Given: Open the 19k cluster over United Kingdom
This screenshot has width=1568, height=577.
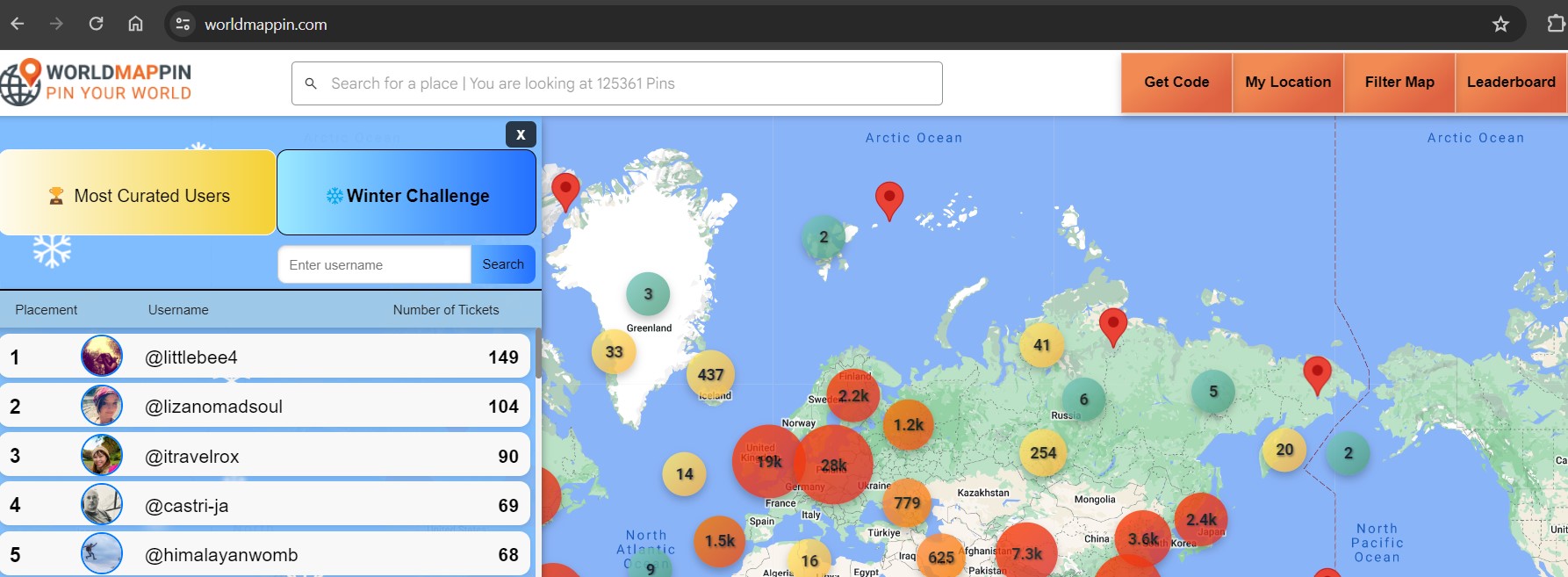Looking at the screenshot, I should [x=767, y=461].
